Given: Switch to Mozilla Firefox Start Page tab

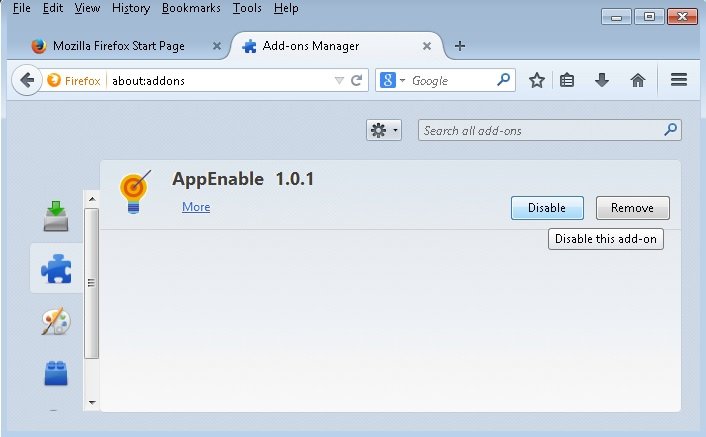Looking at the screenshot, I should [118, 46].
